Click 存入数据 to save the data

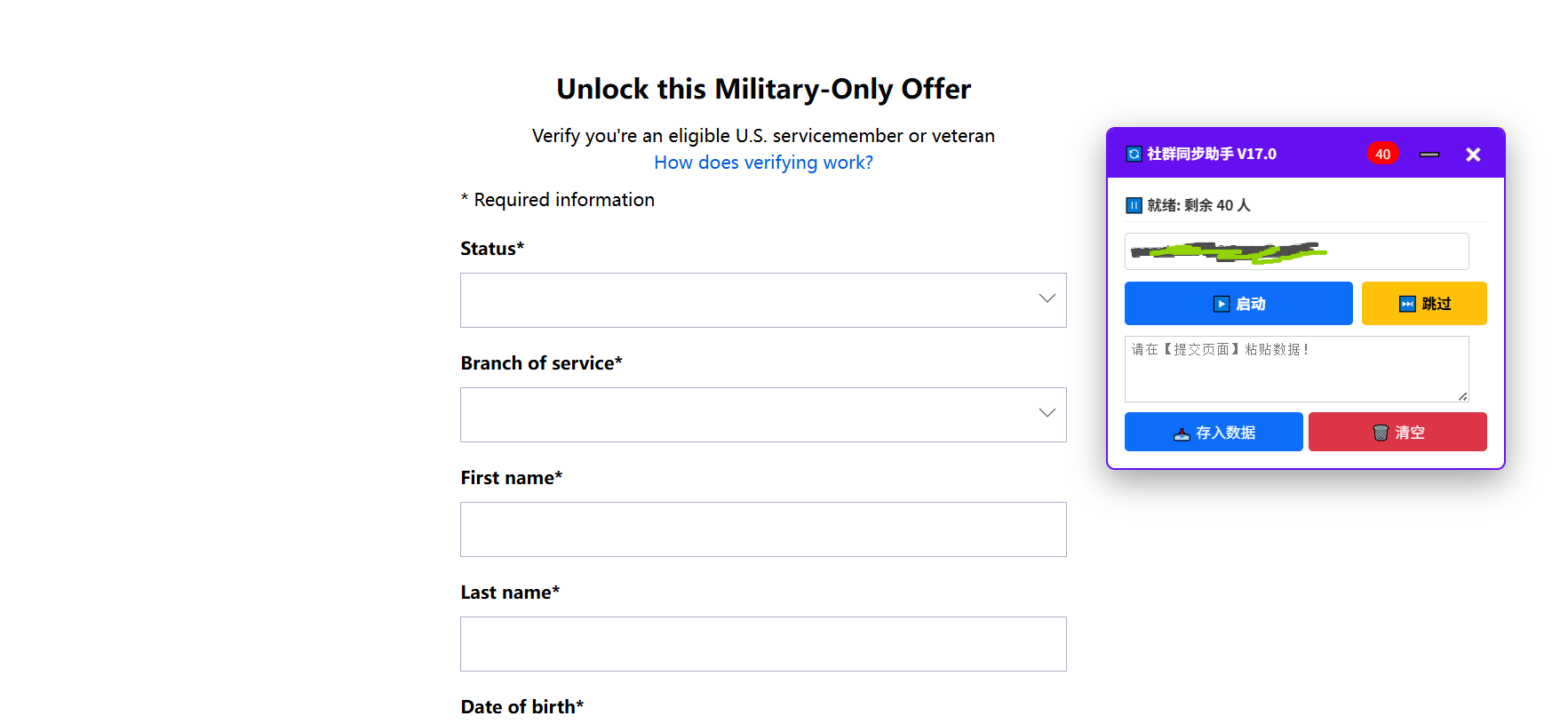1214,433
